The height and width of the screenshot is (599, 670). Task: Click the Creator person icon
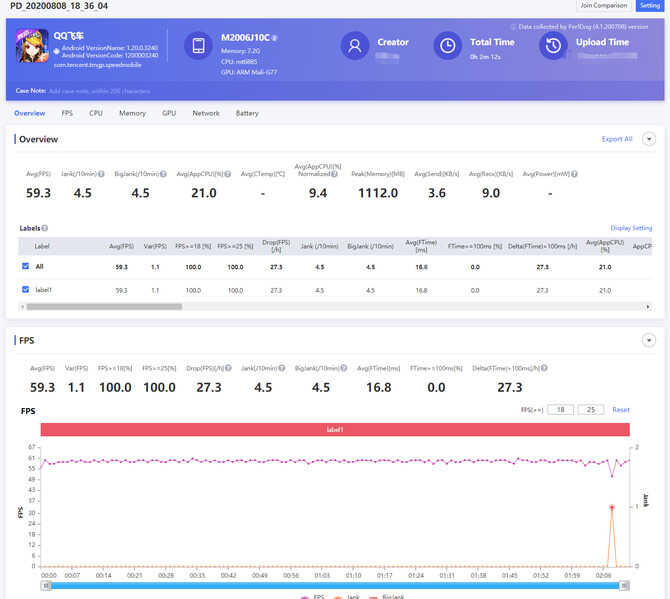coord(355,45)
